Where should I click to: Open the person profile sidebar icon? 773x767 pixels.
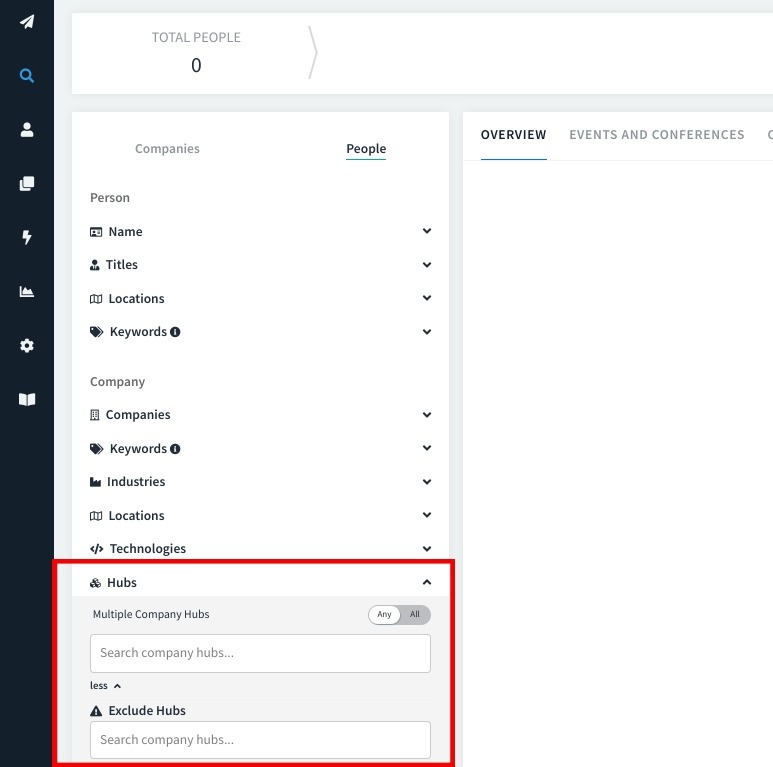coord(27,130)
